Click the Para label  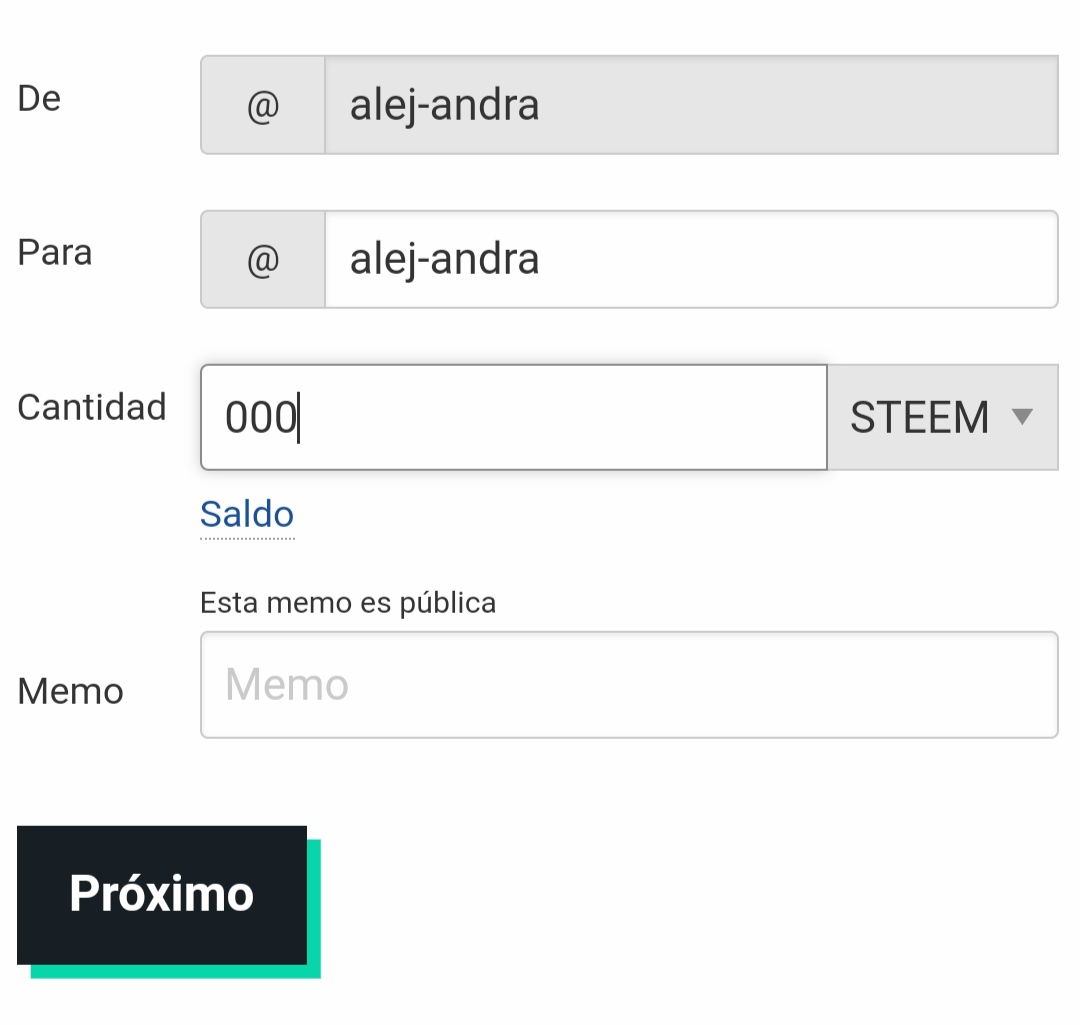point(55,252)
